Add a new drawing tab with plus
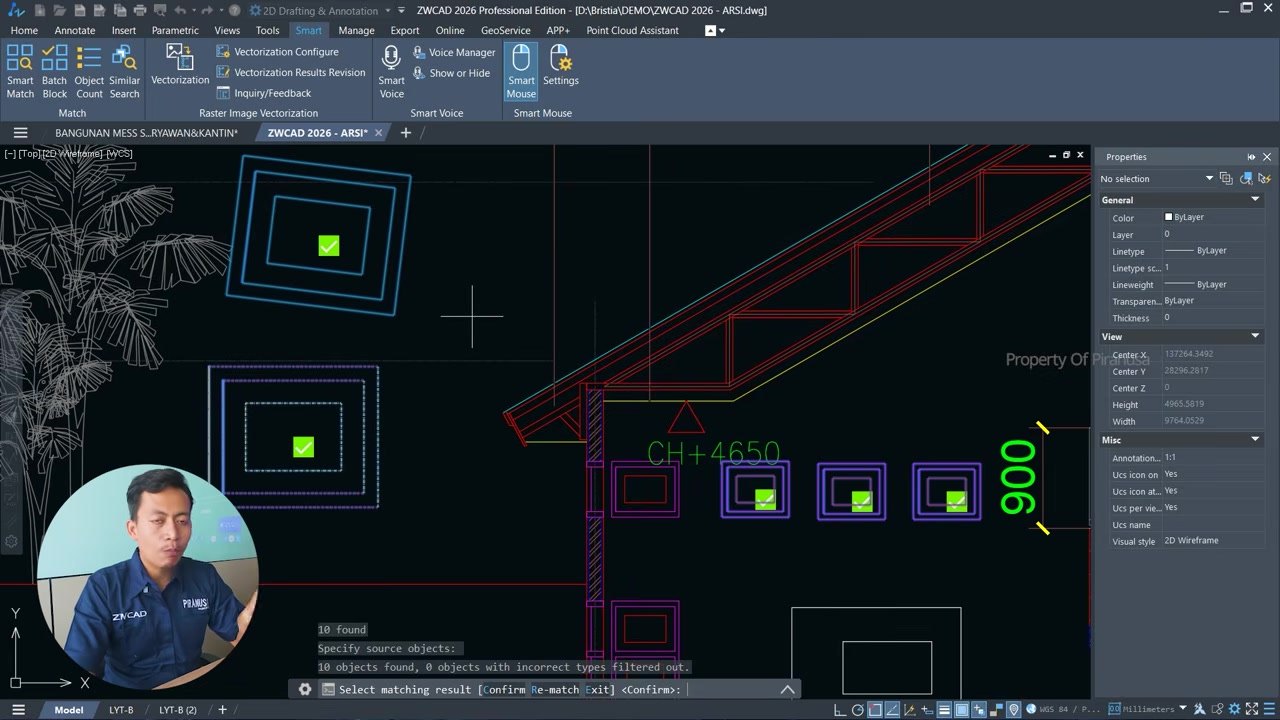1280x720 pixels. (x=406, y=133)
